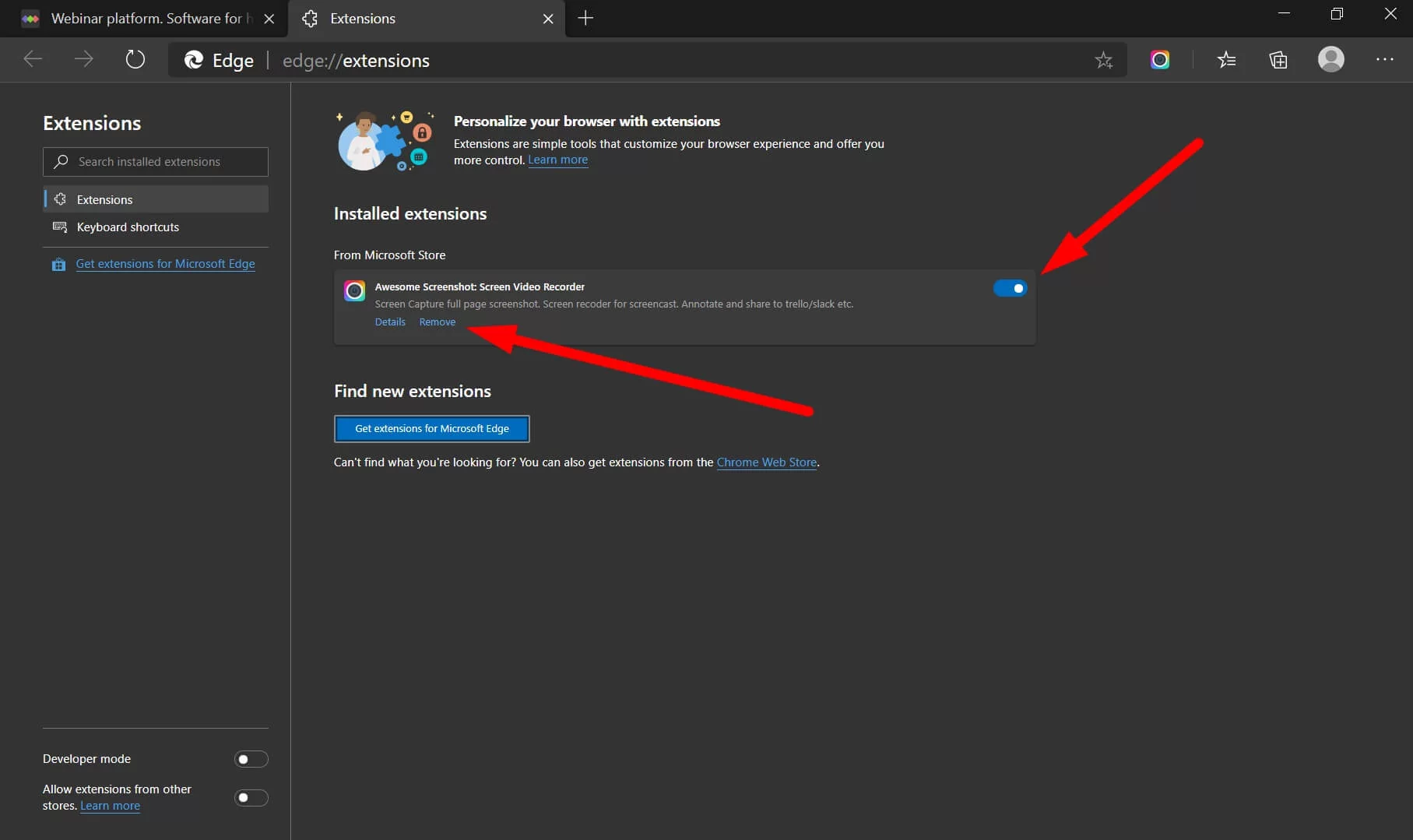
Task: Switch to the Webinar platform tab
Action: 140,19
